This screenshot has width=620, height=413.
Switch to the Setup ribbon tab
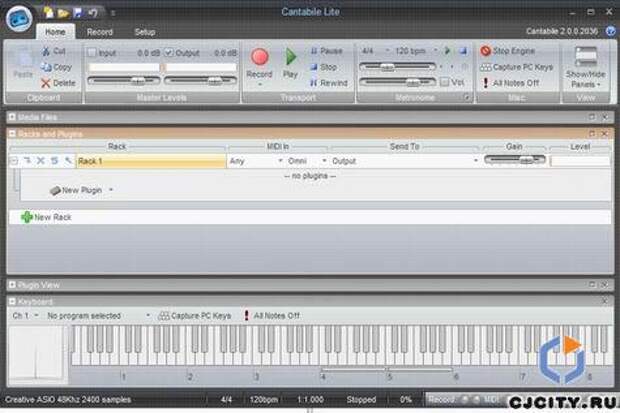(x=145, y=32)
